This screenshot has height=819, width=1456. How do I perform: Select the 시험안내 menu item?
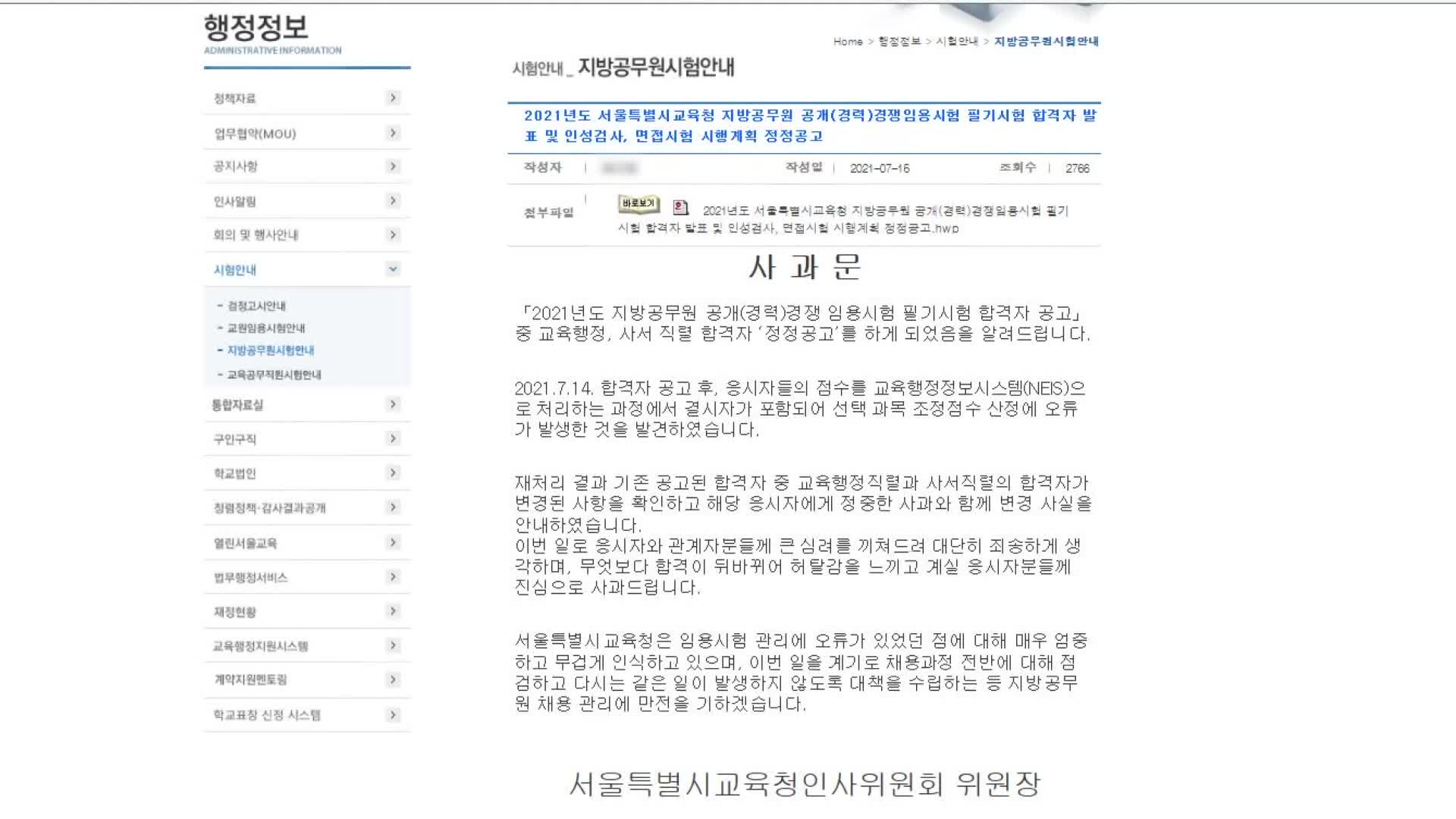pyautogui.click(x=234, y=270)
